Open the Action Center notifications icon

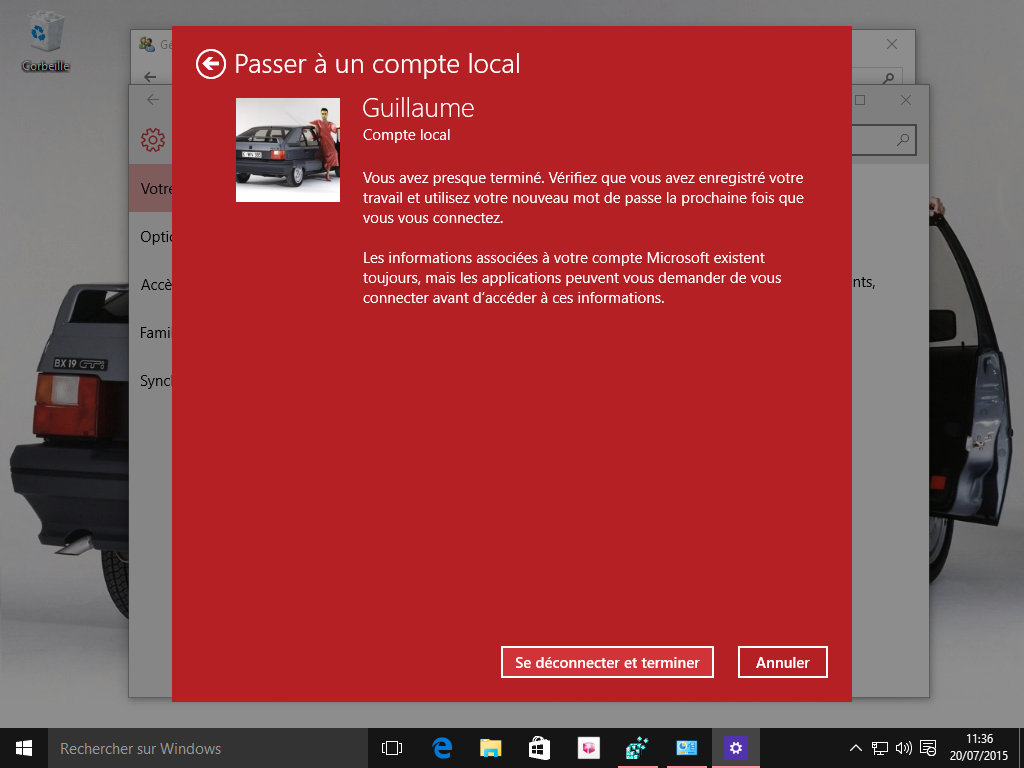(928, 748)
